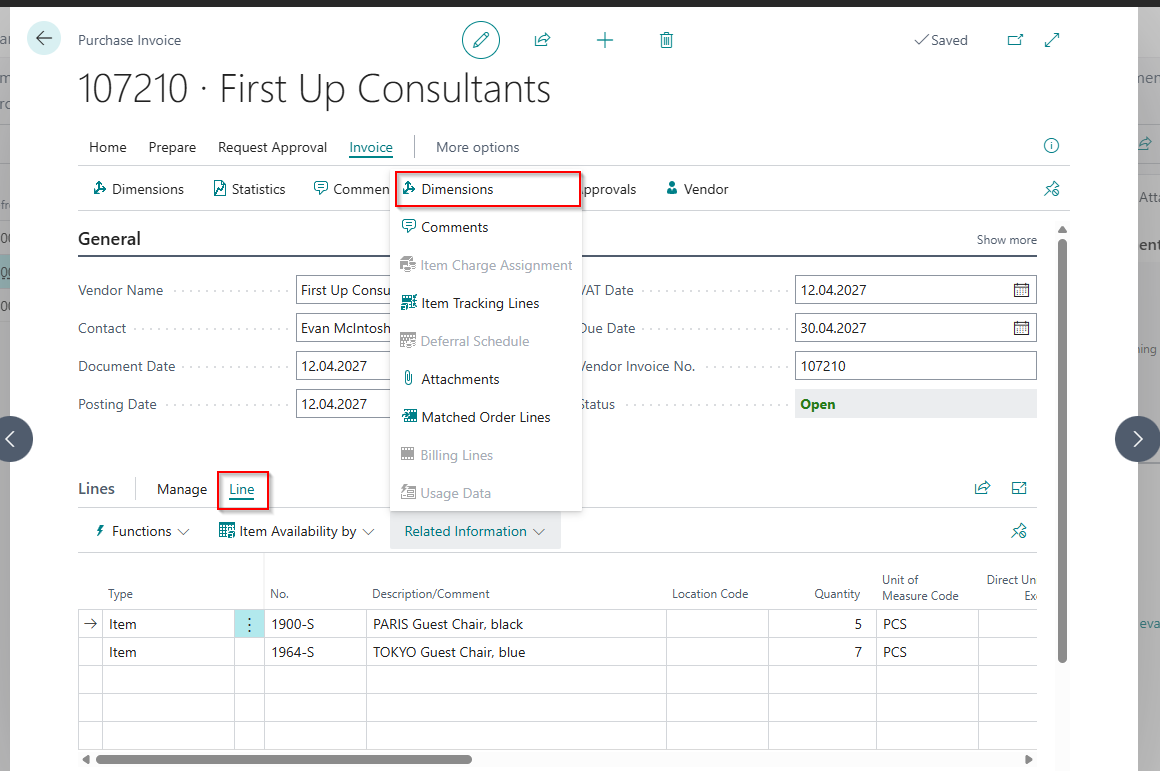Click the Contact field Evan McIntosh

click(343, 328)
